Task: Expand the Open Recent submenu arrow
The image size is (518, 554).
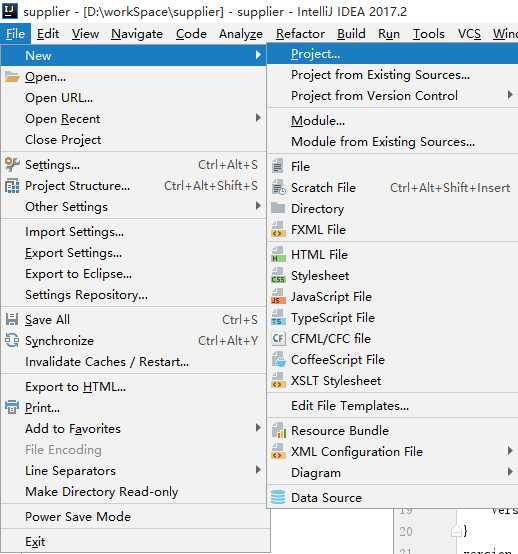Action: 259,118
